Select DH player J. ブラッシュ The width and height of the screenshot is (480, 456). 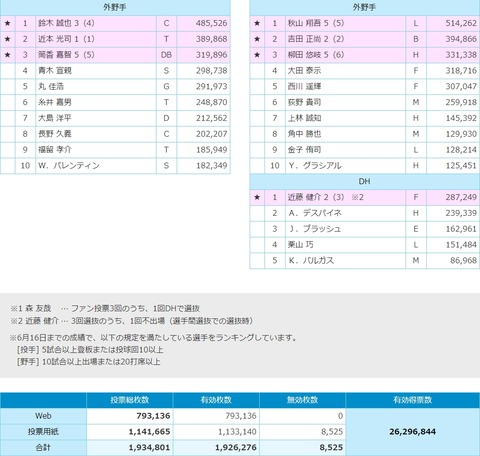point(315,229)
